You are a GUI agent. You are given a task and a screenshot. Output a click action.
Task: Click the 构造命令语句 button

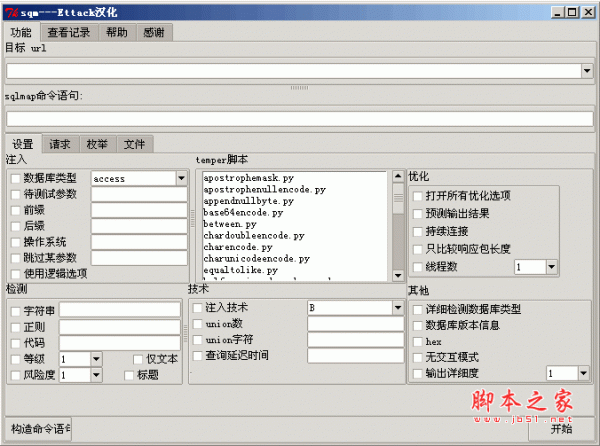coord(39,429)
